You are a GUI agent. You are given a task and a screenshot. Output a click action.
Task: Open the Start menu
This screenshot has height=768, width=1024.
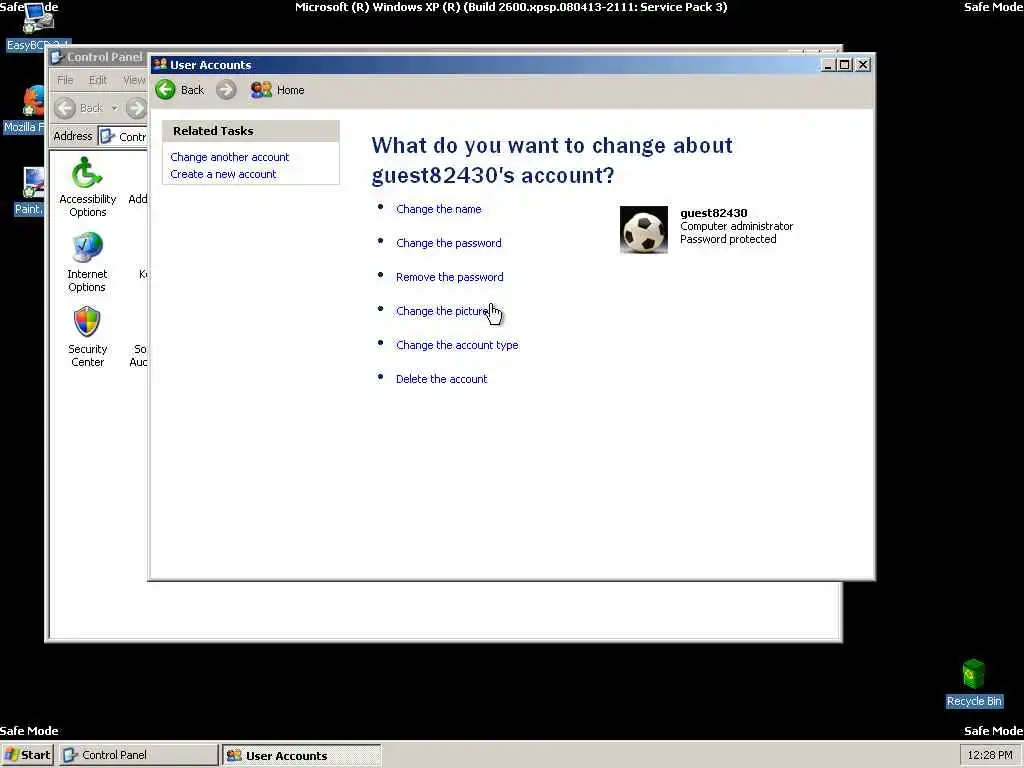pyautogui.click(x=27, y=755)
